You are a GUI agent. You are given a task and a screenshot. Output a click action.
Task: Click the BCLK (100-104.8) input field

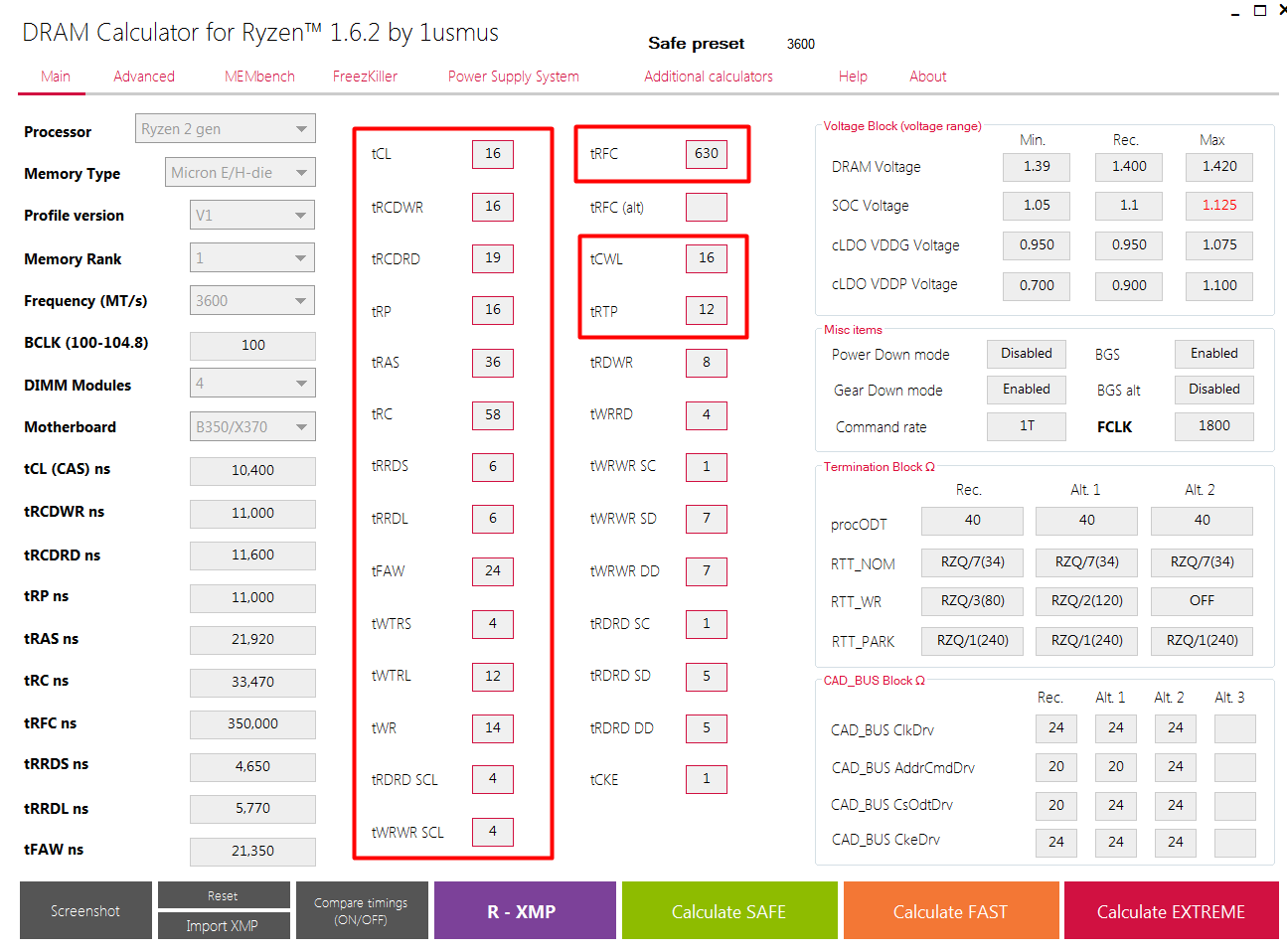click(x=252, y=345)
